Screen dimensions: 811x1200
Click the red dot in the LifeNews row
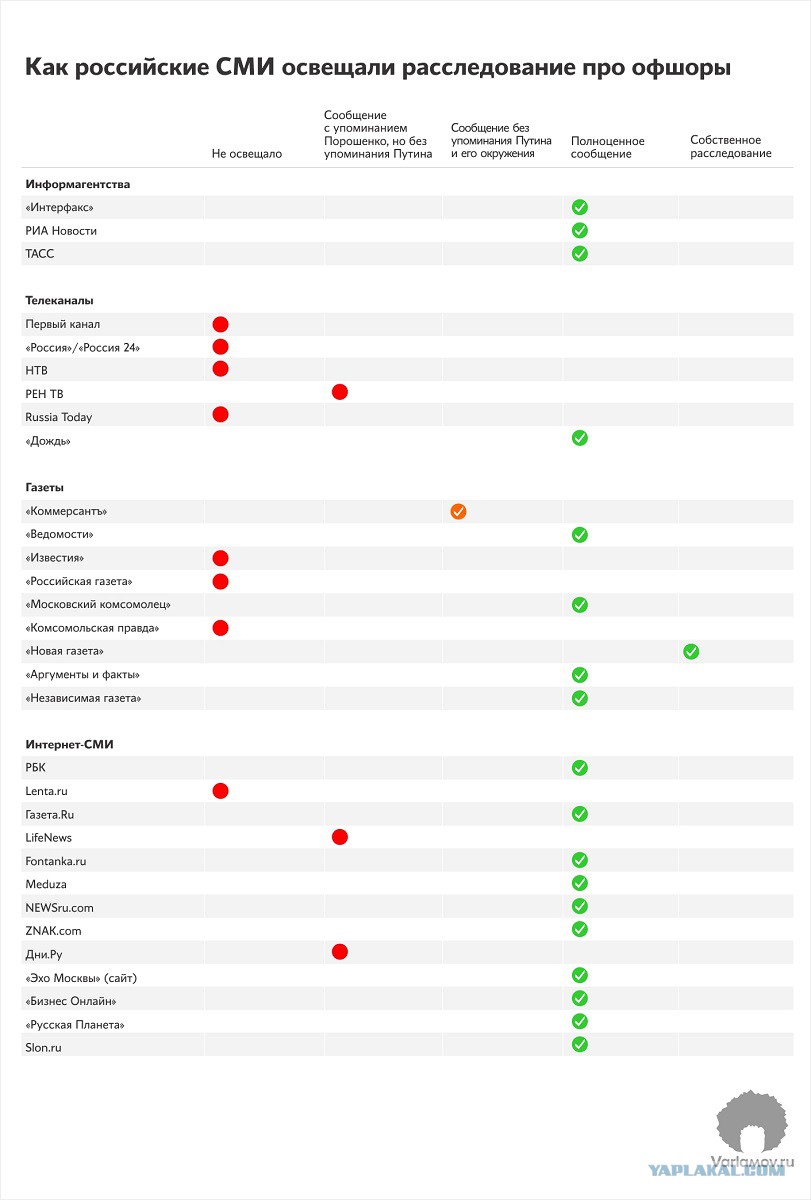click(x=339, y=837)
